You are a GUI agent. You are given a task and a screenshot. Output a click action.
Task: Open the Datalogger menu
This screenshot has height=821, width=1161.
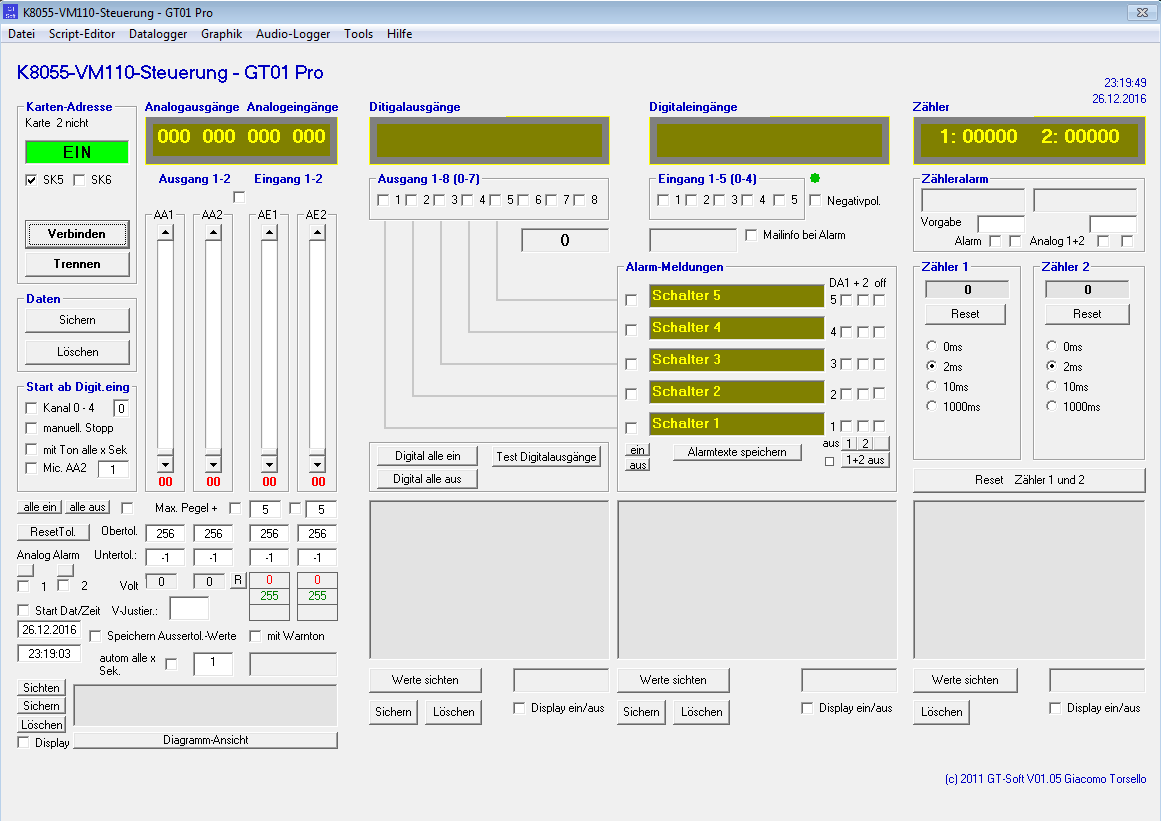[158, 34]
